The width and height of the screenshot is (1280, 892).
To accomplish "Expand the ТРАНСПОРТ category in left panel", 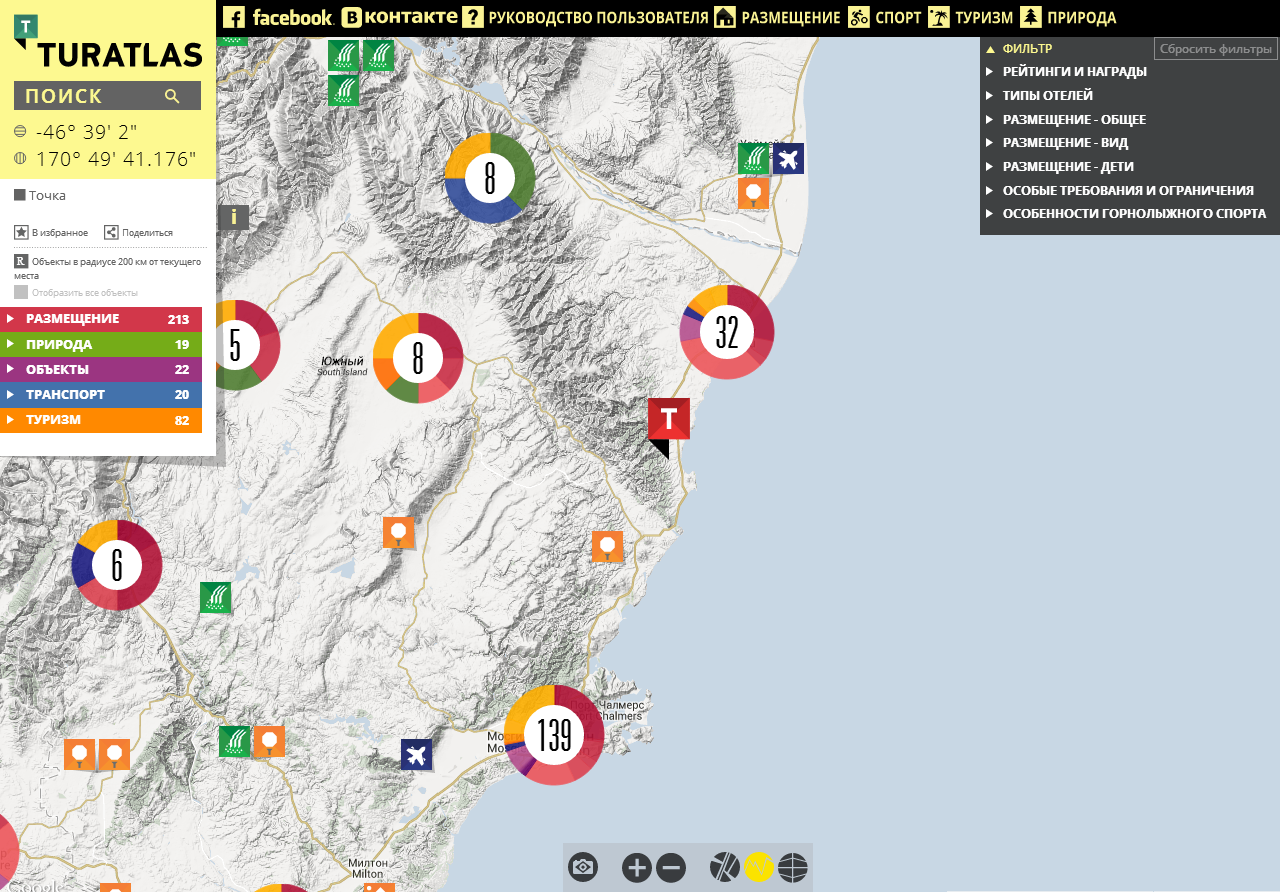I will [101, 395].
